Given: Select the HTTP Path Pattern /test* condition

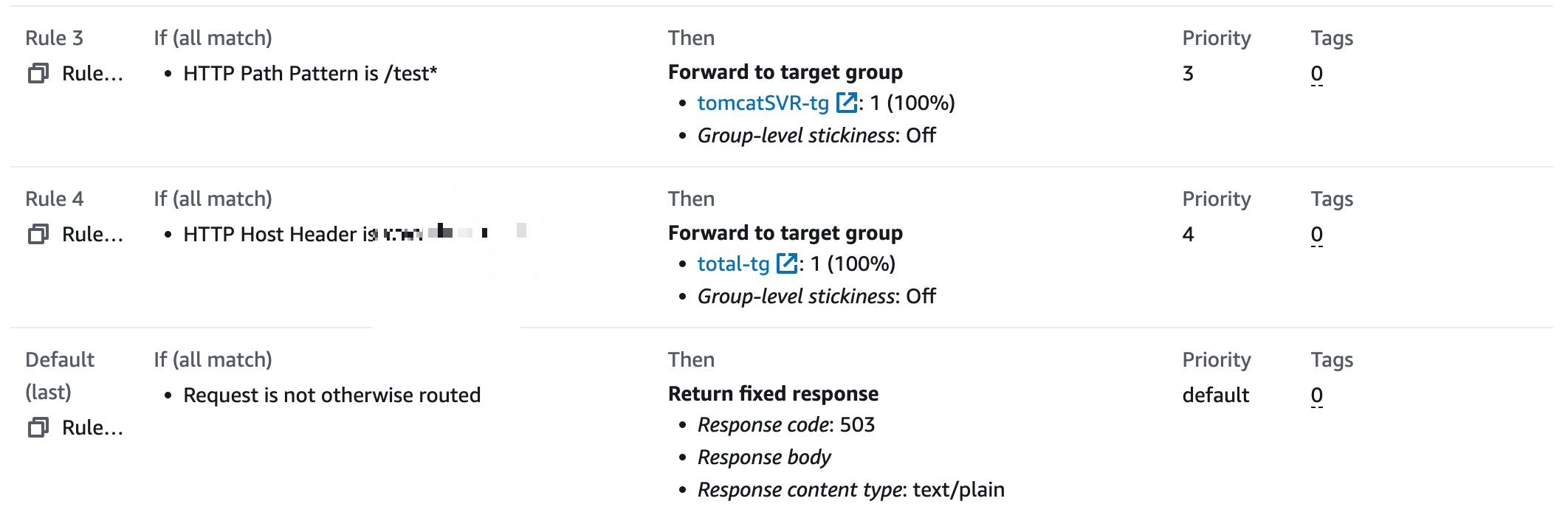Looking at the screenshot, I should click(x=310, y=74).
